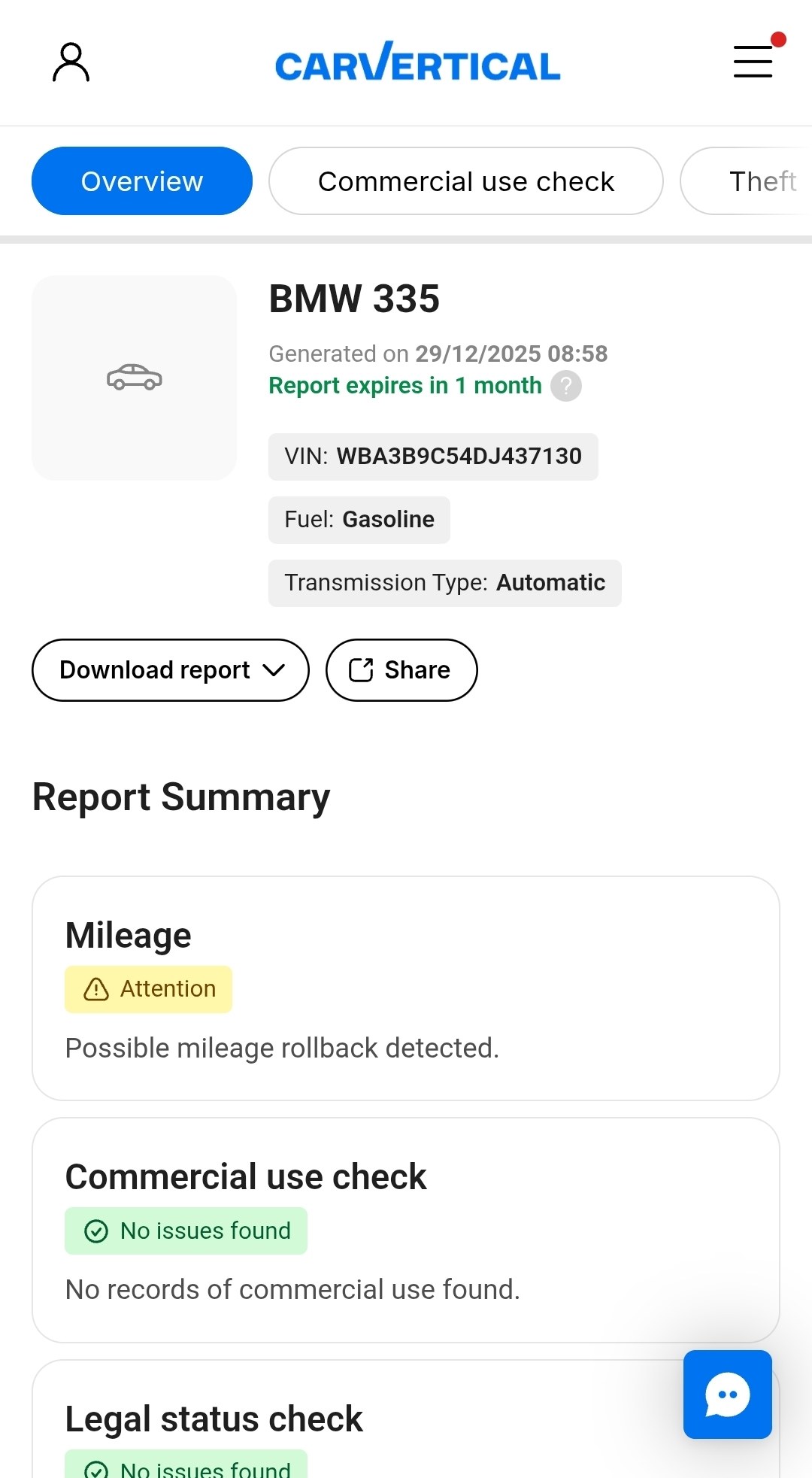Click the Mileage attention warning icon

click(96, 989)
